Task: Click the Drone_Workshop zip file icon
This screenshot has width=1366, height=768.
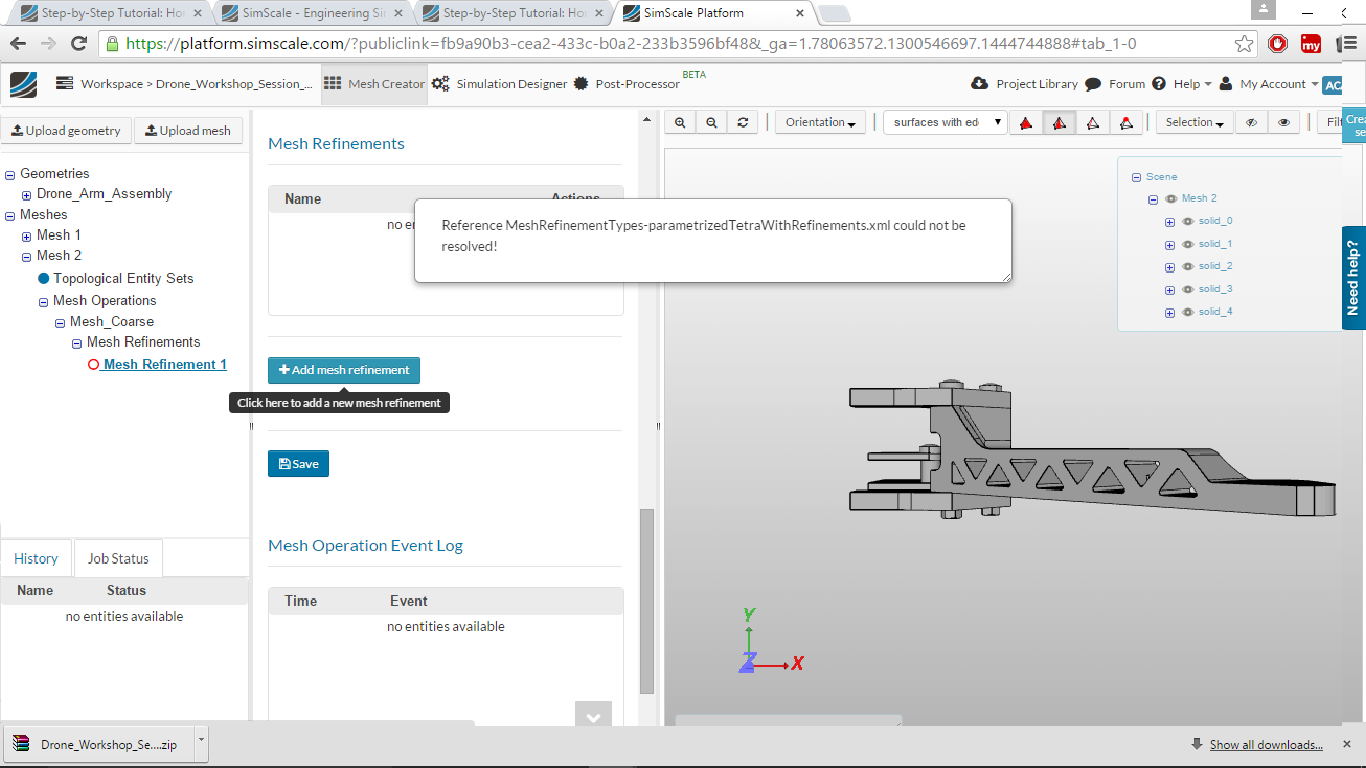Action: point(21,744)
